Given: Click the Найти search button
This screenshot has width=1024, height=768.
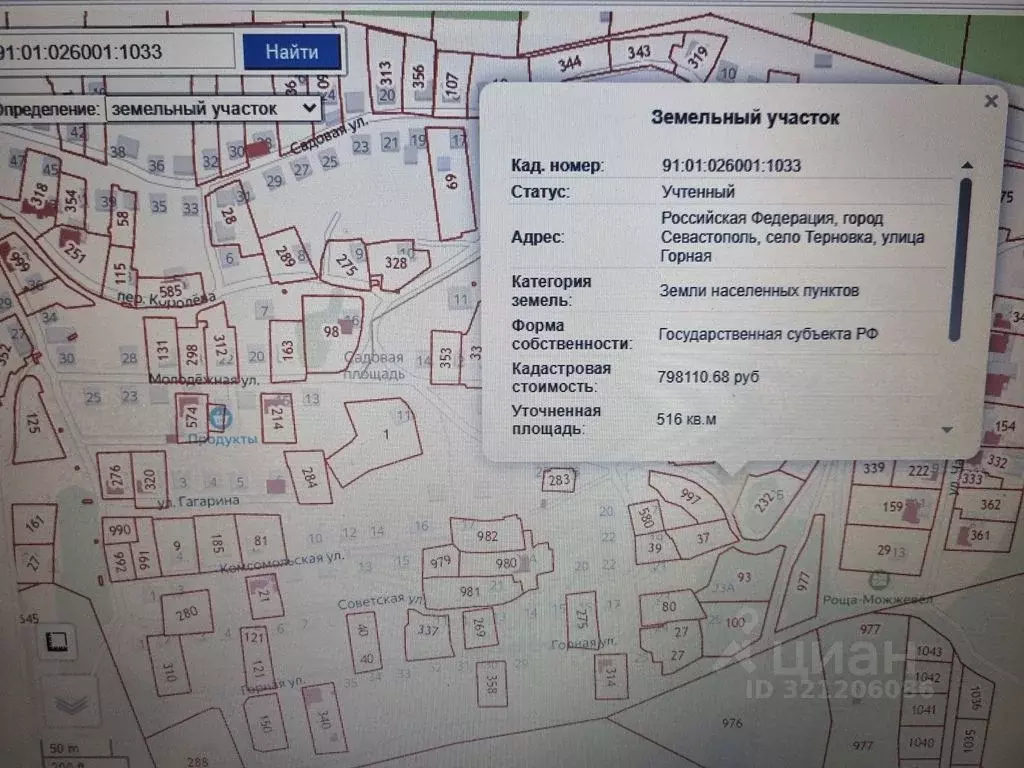Looking at the screenshot, I should pos(292,51).
